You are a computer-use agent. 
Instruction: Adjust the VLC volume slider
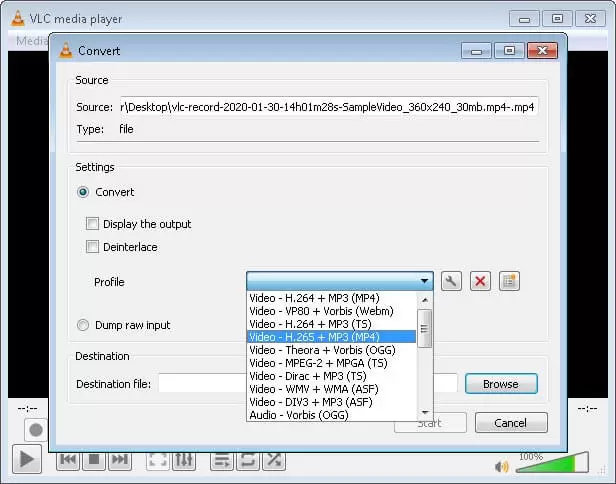[552, 463]
